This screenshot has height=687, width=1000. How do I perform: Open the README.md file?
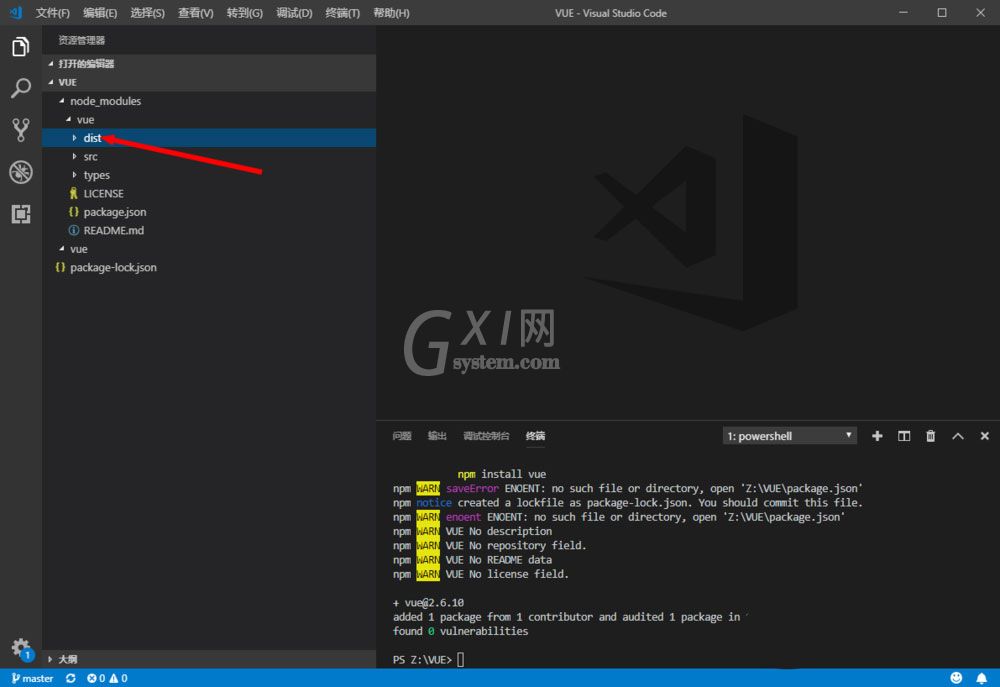pos(209,230)
